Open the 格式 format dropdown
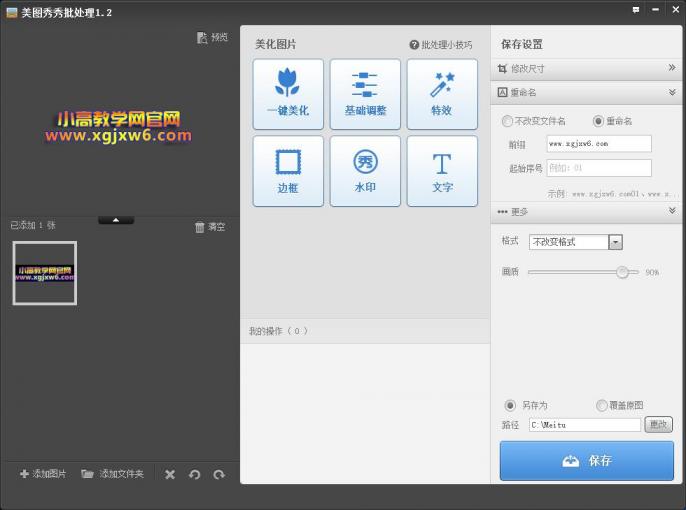This screenshot has height=510, width=686. pos(576,242)
